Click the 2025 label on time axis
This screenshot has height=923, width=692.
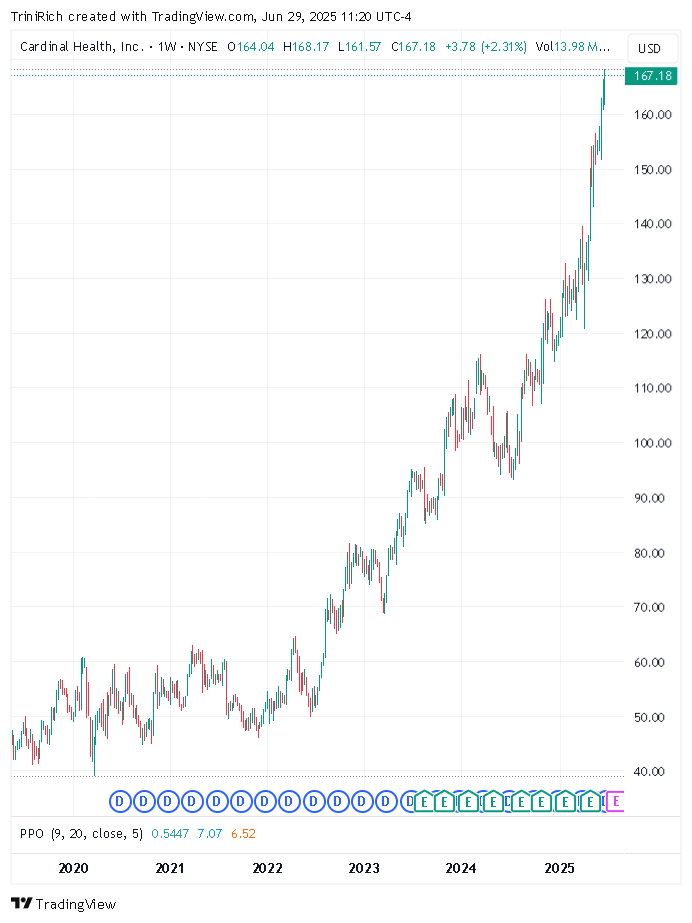tap(560, 868)
